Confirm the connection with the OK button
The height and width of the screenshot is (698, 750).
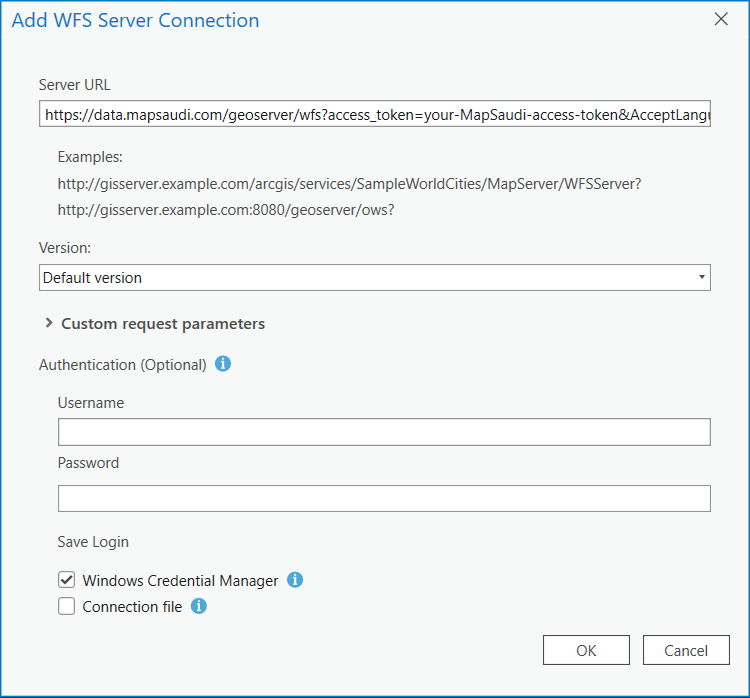[586, 650]
